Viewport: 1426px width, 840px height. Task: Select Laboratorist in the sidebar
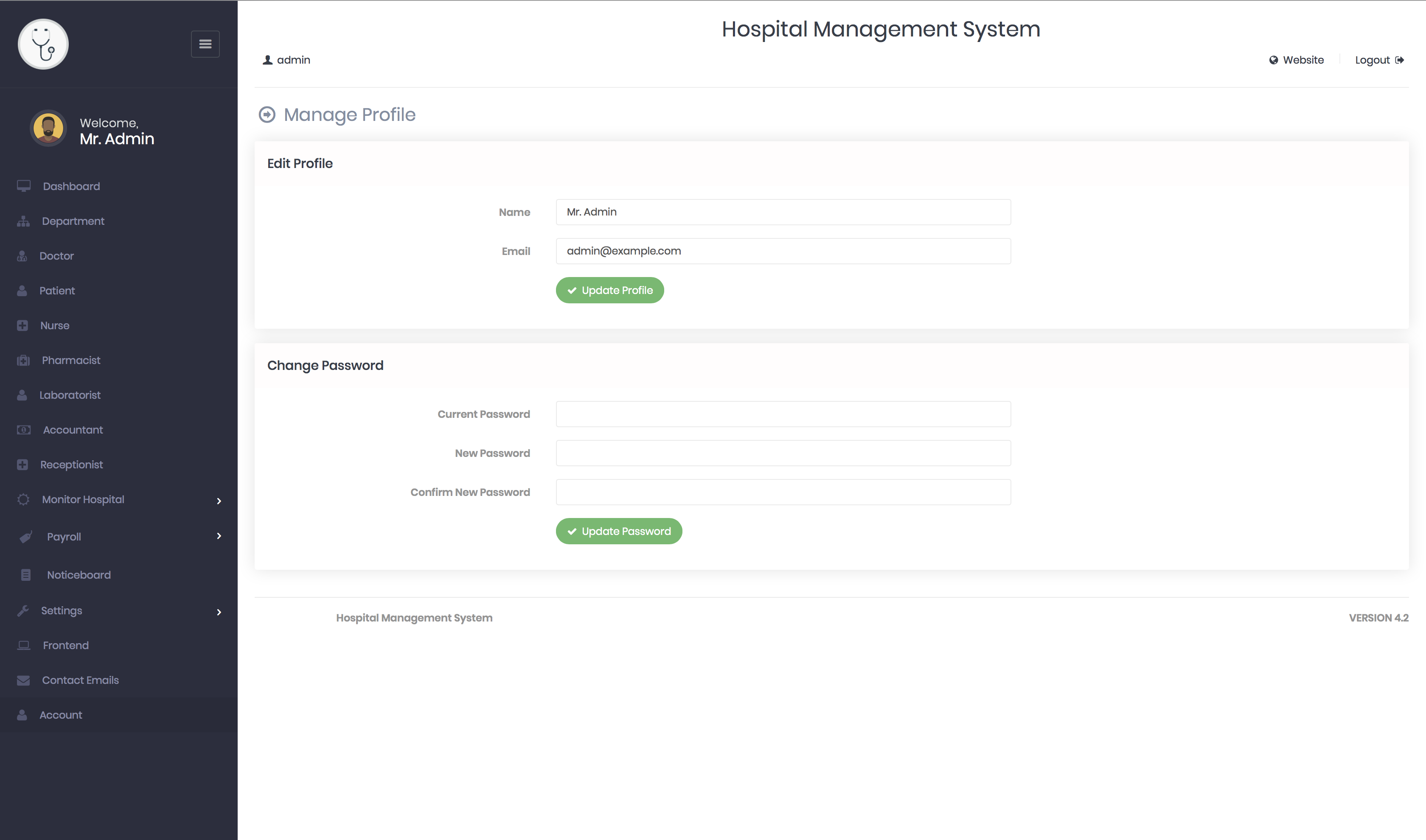[x=70, y=395]
